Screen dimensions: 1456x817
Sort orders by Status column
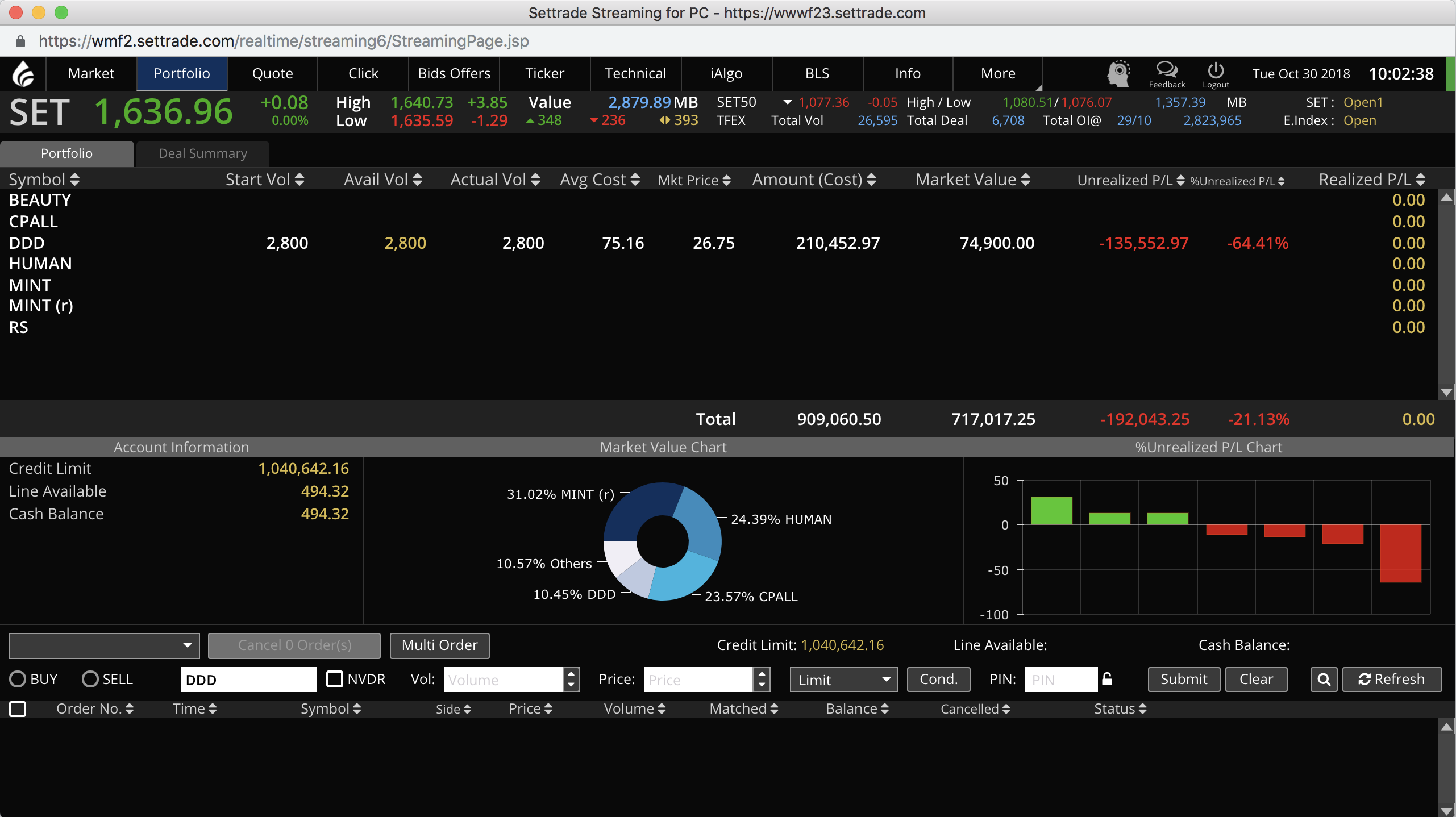(1120, 708)
